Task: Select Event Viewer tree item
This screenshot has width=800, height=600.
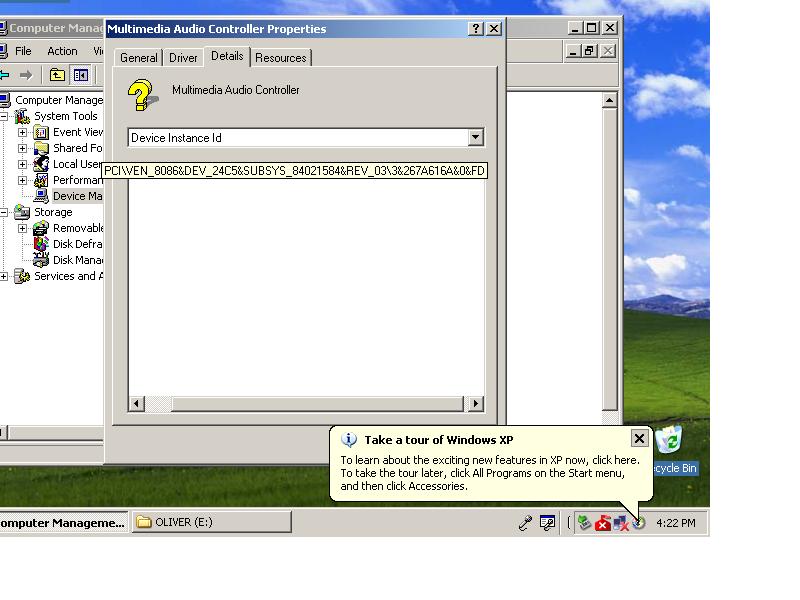Action: 78,132
